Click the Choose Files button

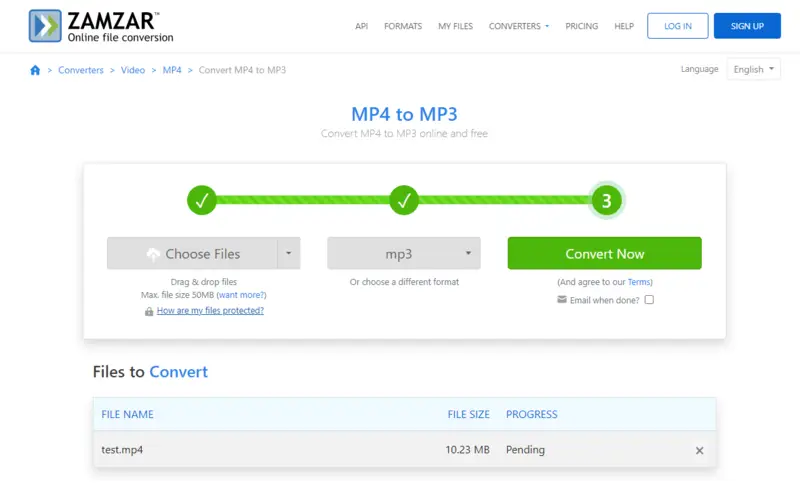pos(192,253)
